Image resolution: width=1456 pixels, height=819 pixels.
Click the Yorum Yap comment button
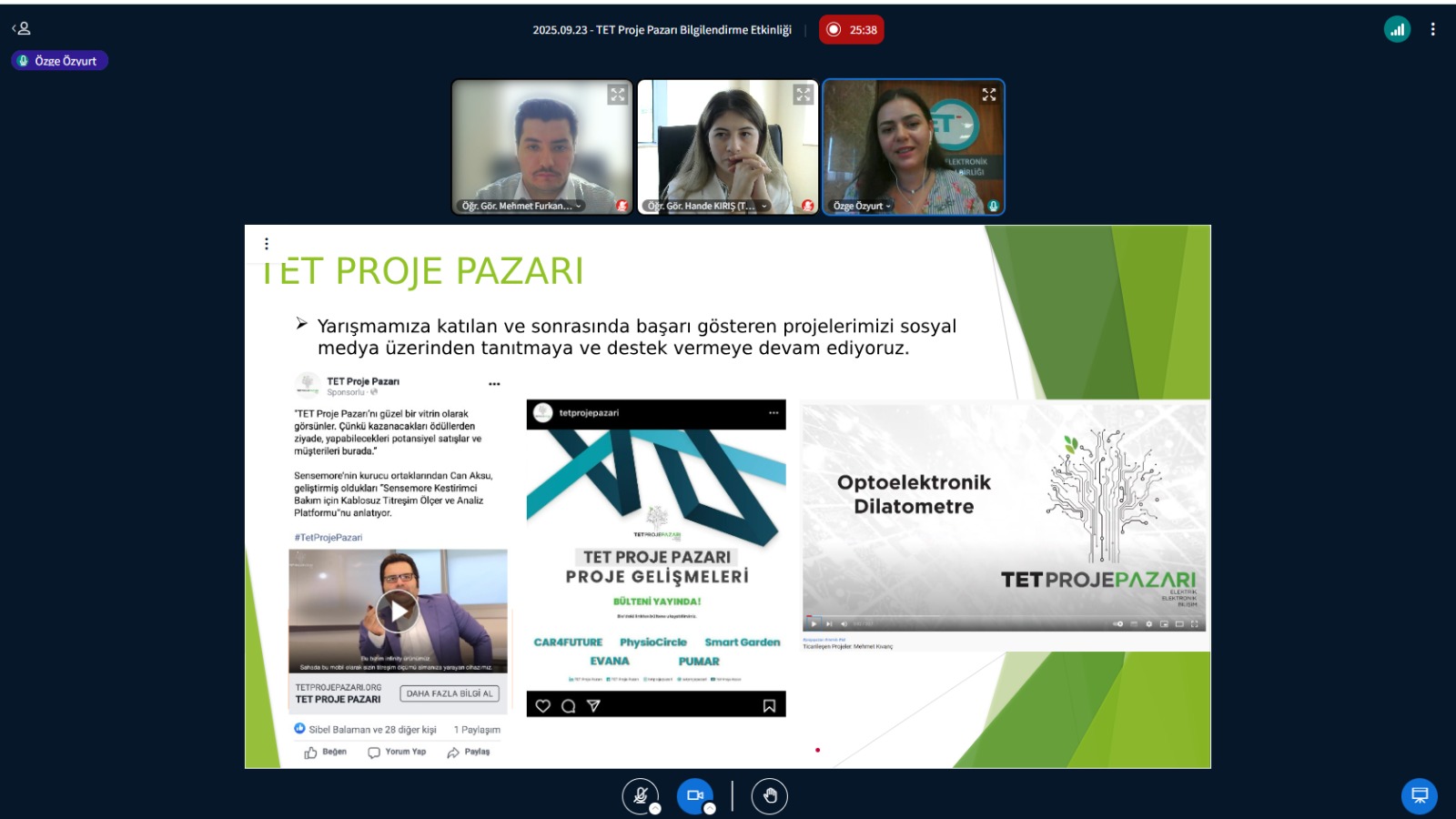[397, 753]
